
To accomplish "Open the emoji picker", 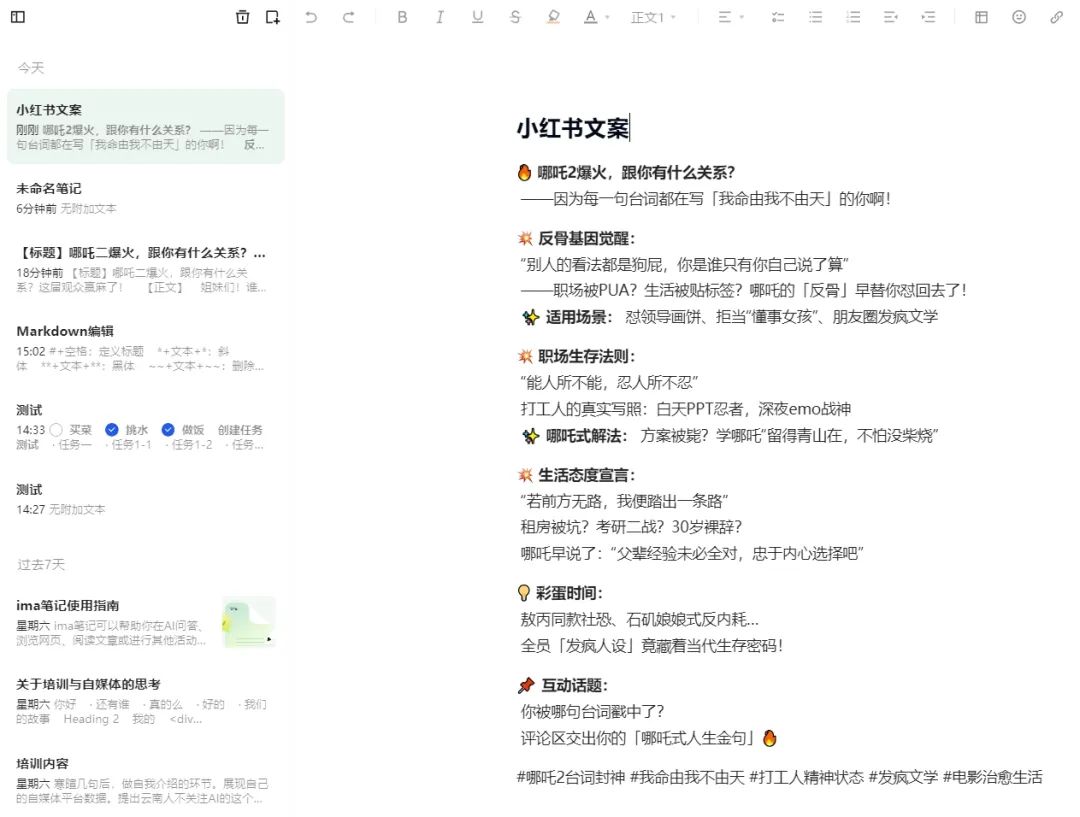I will (1019, 17).
